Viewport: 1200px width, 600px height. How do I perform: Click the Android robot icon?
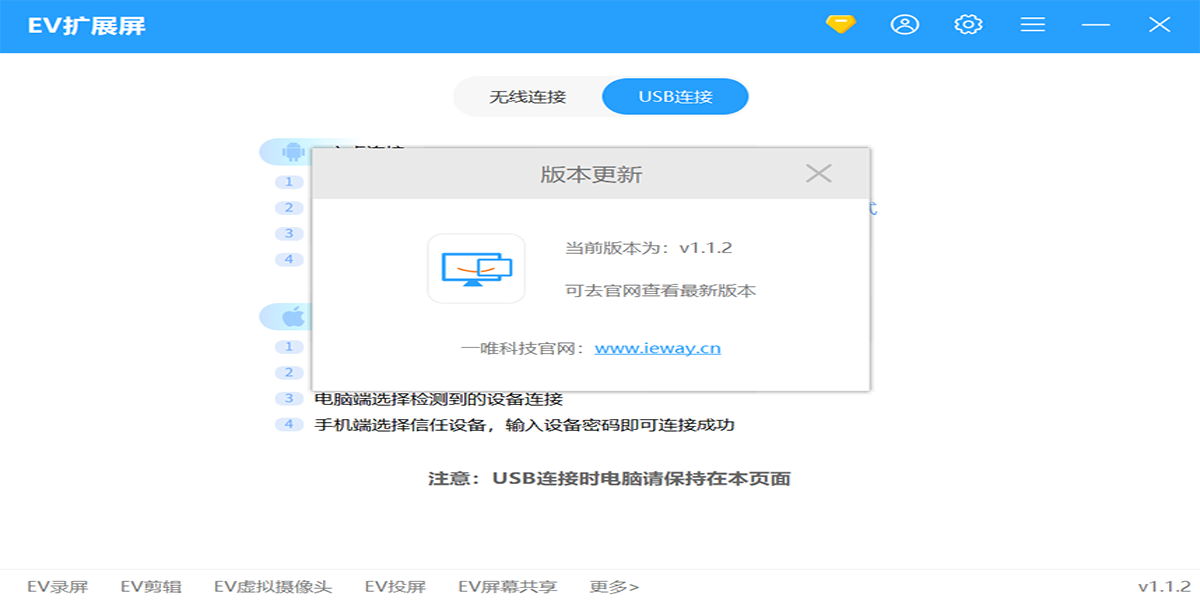[293, 152]
